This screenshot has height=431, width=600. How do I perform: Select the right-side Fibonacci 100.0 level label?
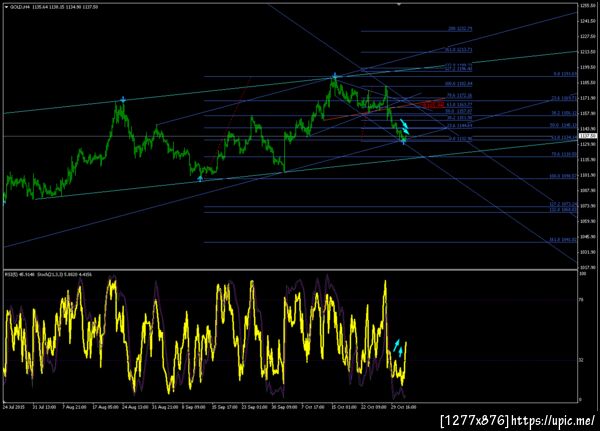tap(562, 176)
